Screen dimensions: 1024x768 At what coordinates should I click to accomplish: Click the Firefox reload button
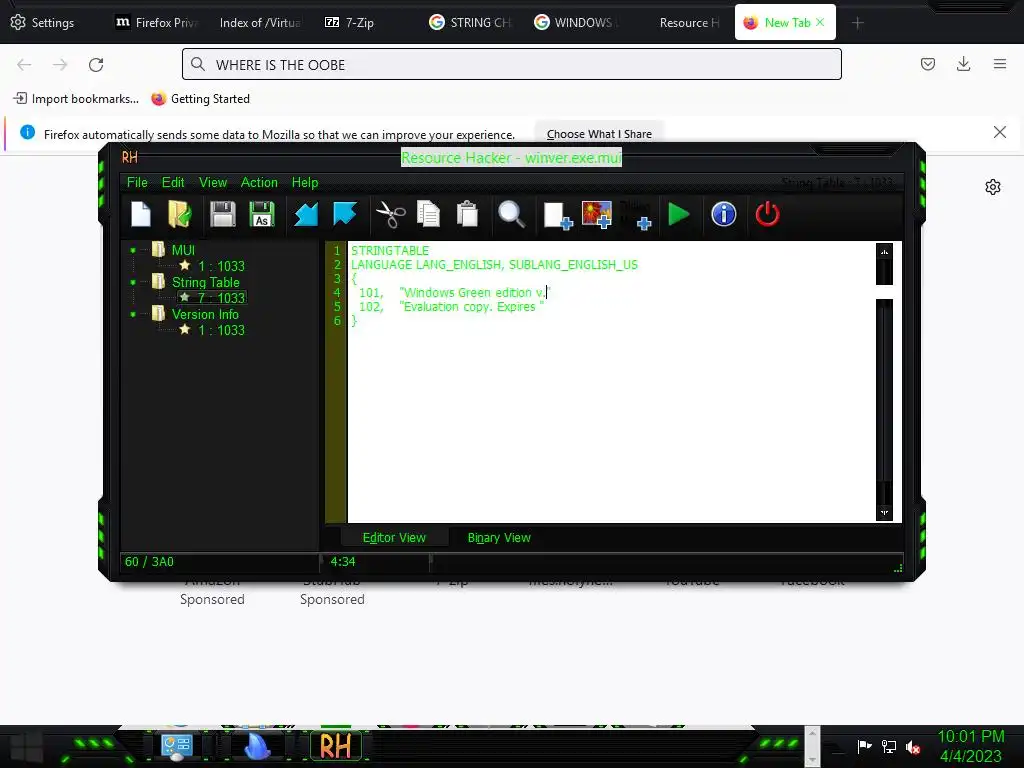coord(96,65)
